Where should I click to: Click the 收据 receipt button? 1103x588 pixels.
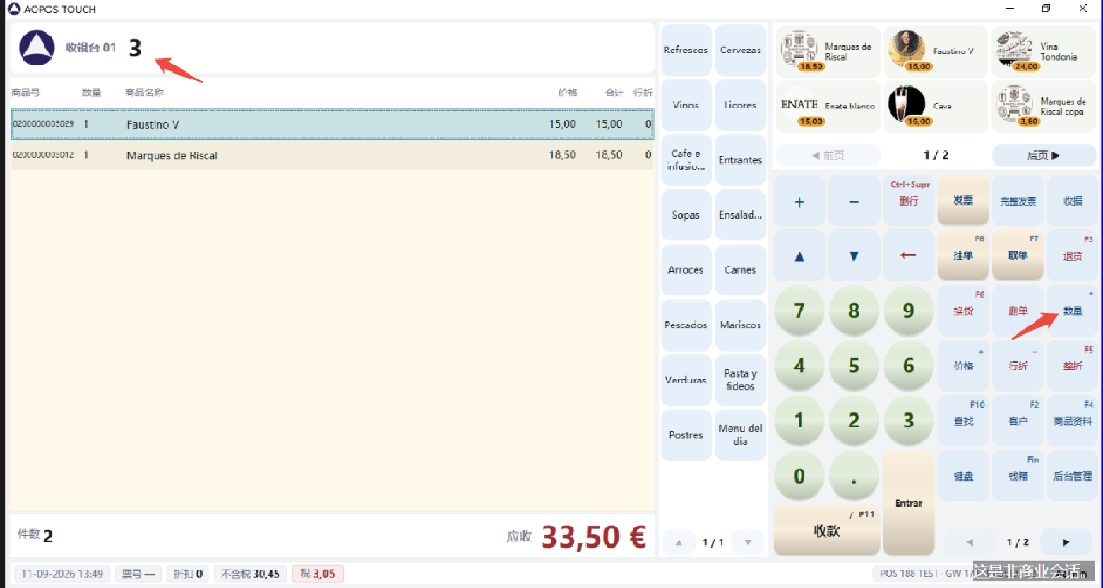tap(1072, 200)
